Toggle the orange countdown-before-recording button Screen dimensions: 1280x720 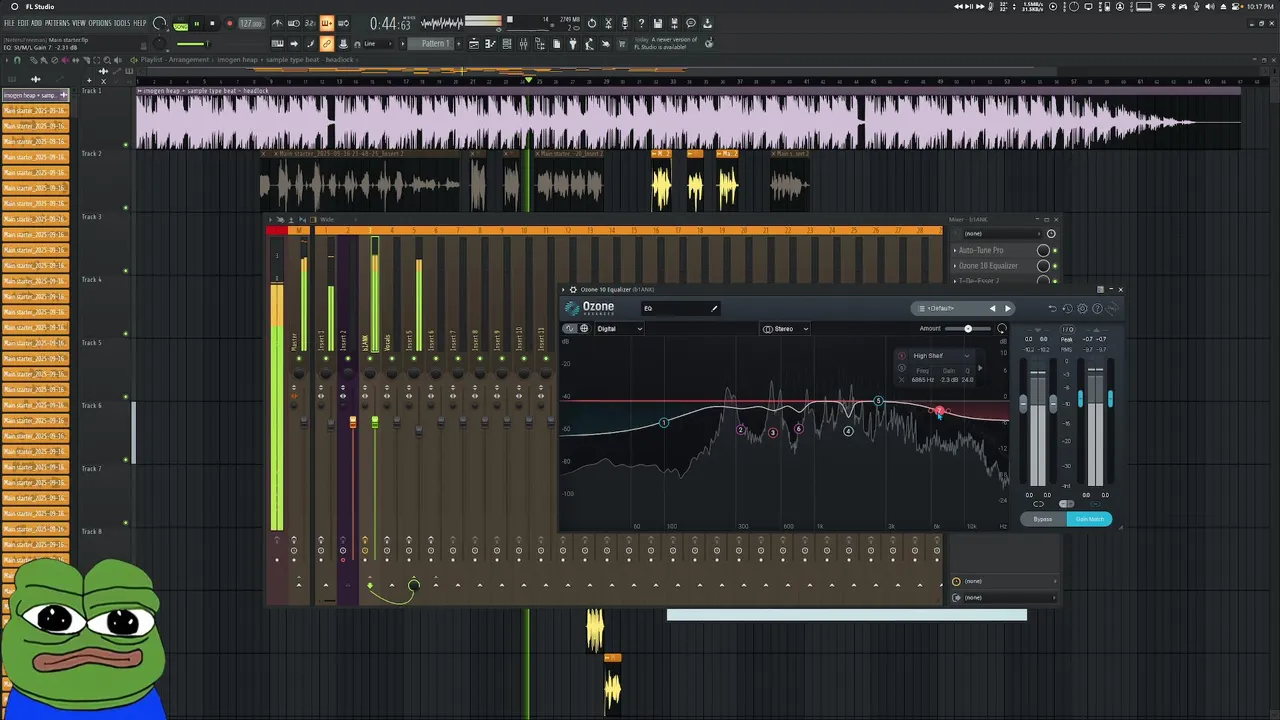pos(327,23)
